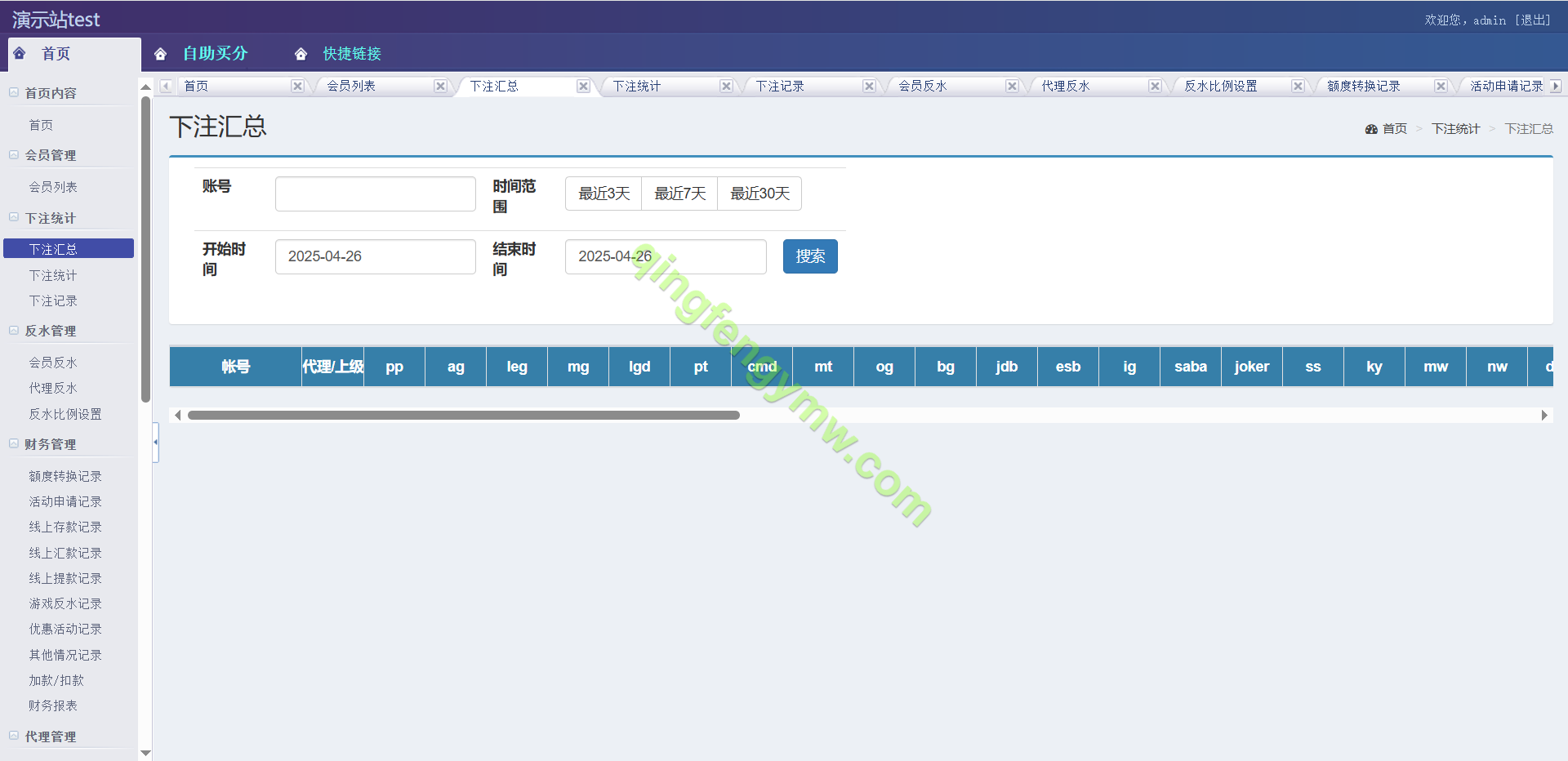Click the home icon beside 自助买分
Viewport: 1568px width, 761px height.
pos(161,54)
